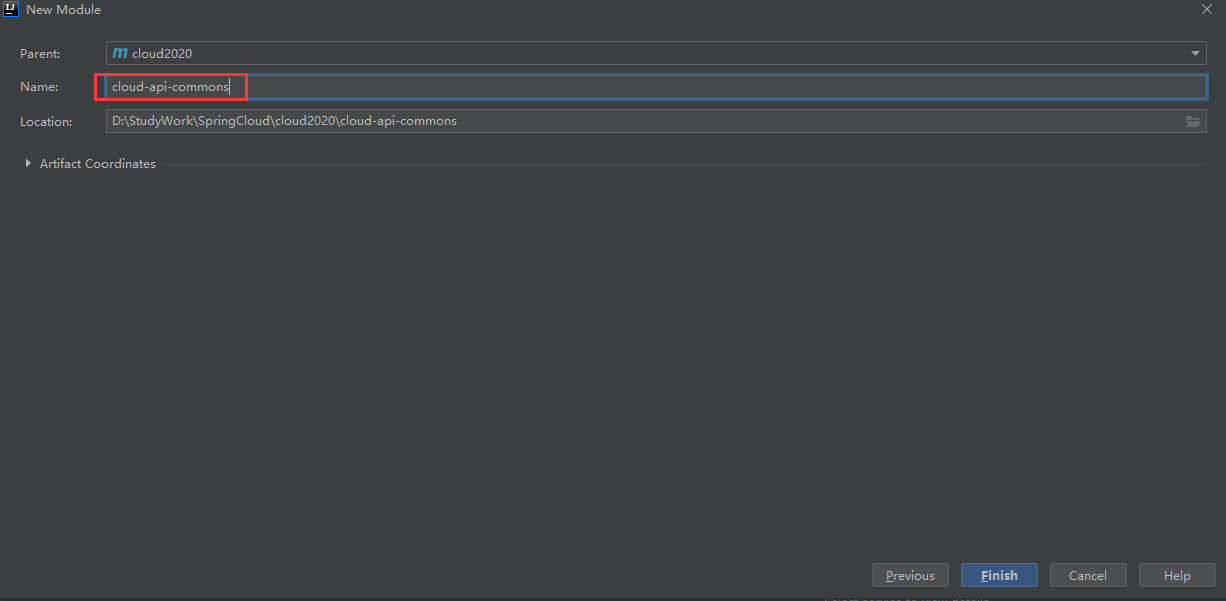Close the New Module window
The image size is (1226, 601).
point(1206,9)
